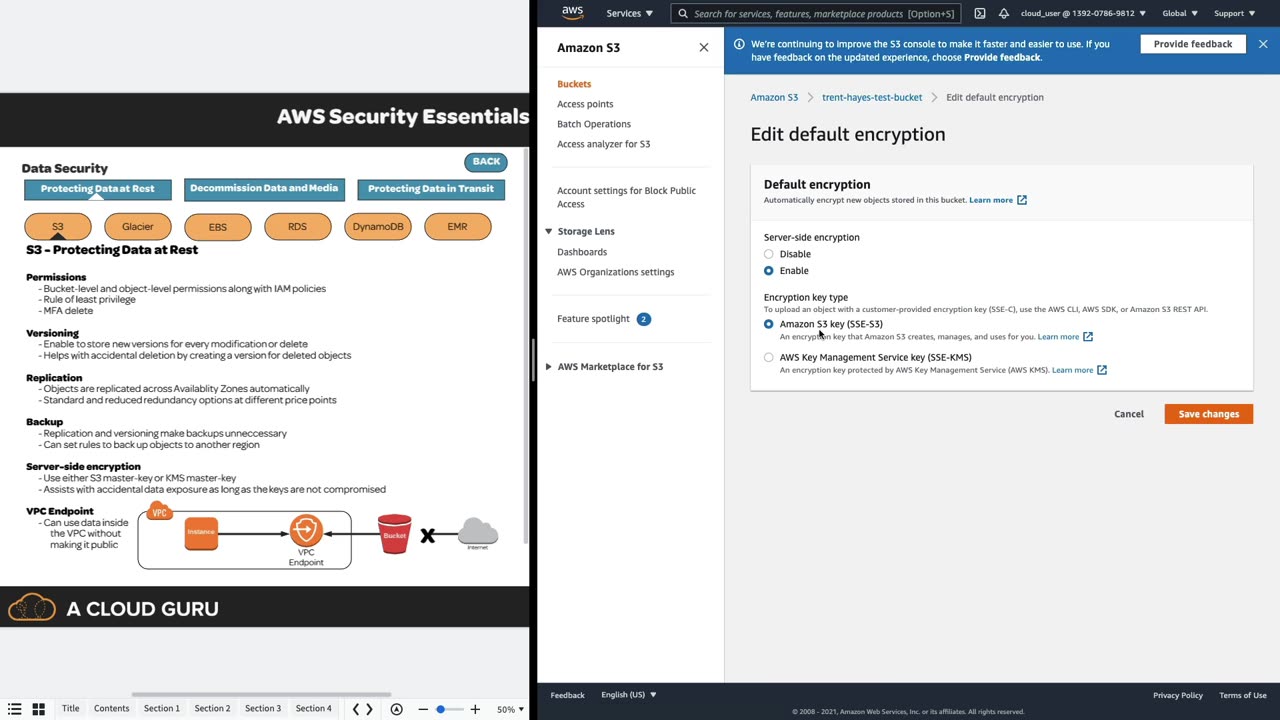This screenshot has width=1280, height=720.
Task: Switch to grid thumbnail view
Action: click(x=39, y=709)
